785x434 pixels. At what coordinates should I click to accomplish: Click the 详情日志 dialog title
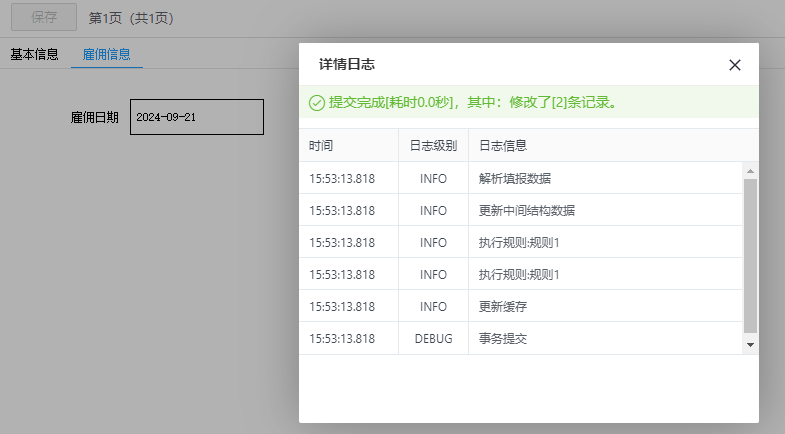[347, 65]
